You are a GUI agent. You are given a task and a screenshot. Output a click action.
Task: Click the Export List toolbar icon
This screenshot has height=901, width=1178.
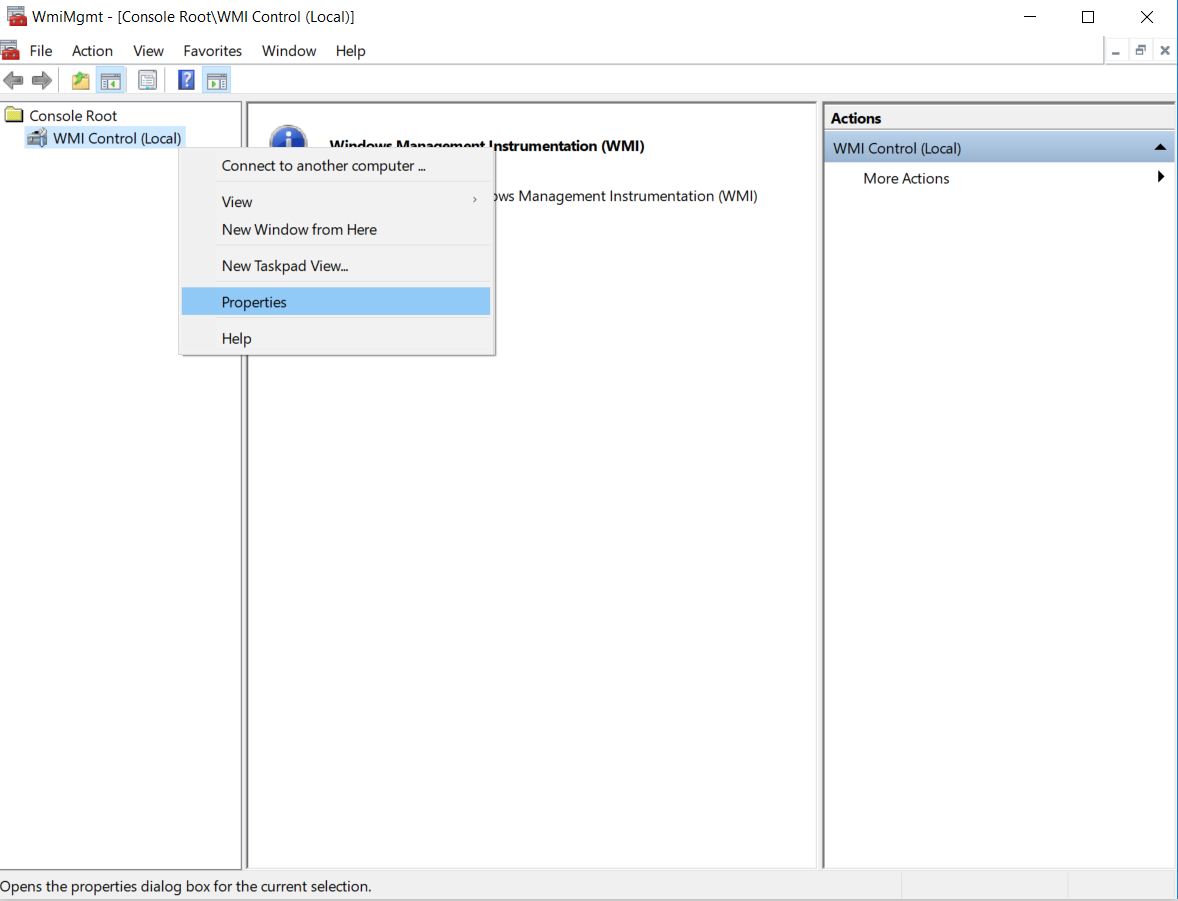(147, 80)
